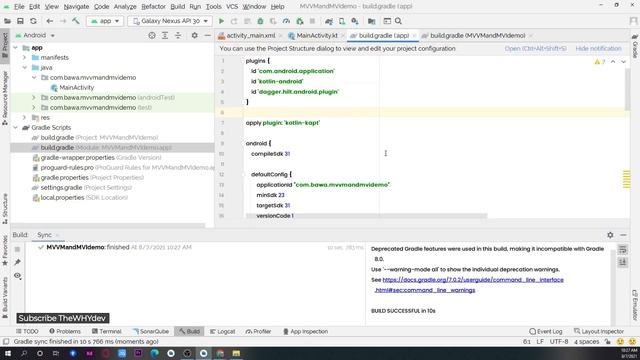Go to next highlighted problem arrow

click(624, 62)
